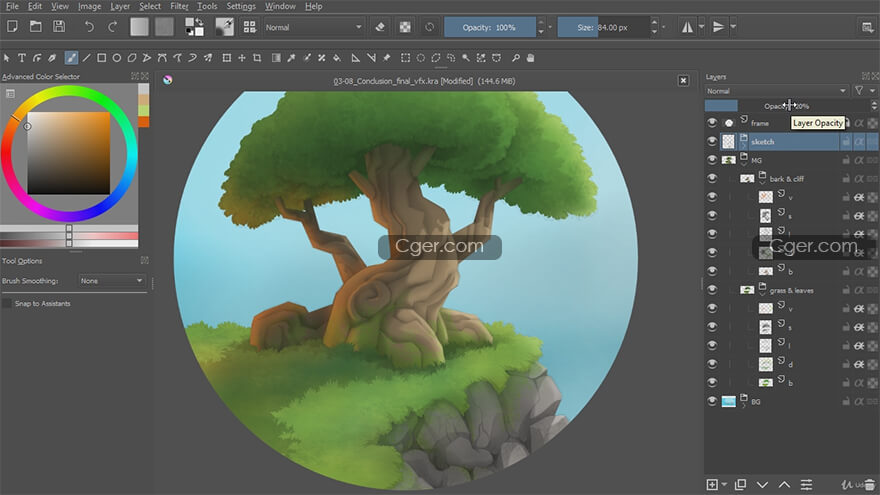Select the Zoom tool
Image resolution: width=880 pixels, height=495 pixels.
[x=515, y=58]
